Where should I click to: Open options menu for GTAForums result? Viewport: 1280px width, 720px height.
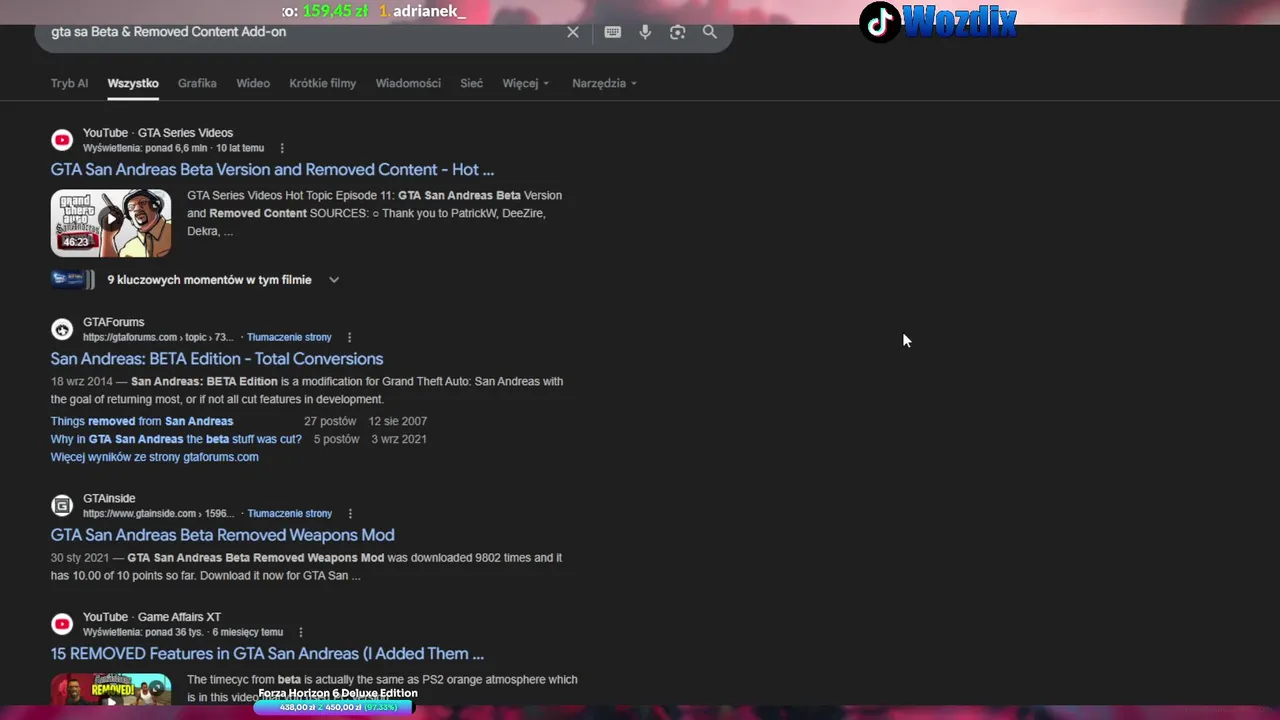(x=349, y=337)
